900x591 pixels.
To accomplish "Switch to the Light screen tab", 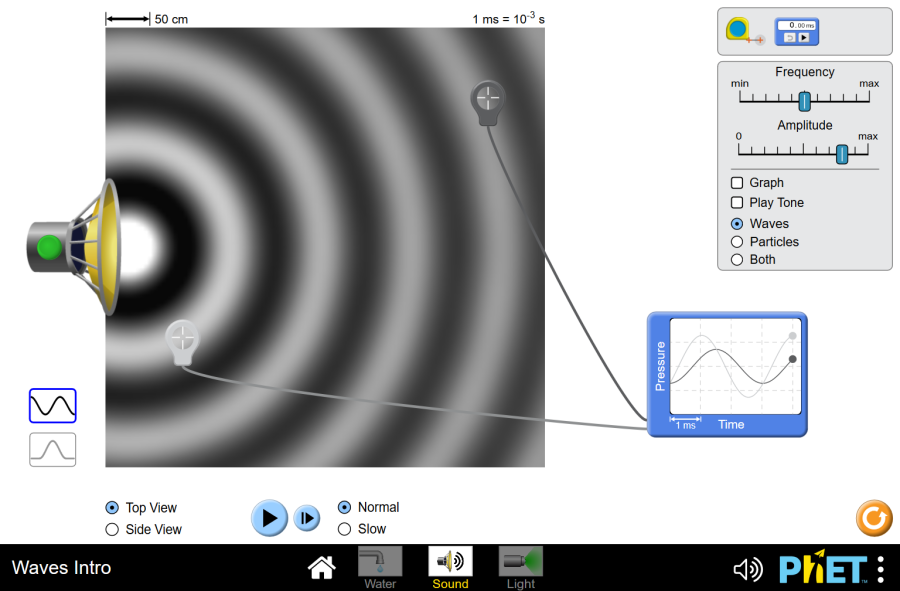I will point(520,566).
